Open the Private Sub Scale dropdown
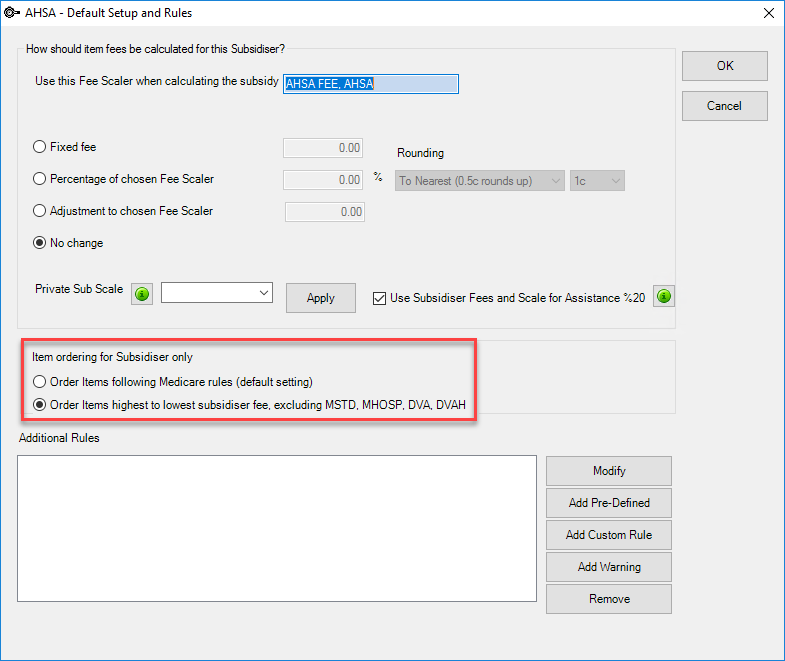This screenshot has height=661, width=785. coord(217,293)
